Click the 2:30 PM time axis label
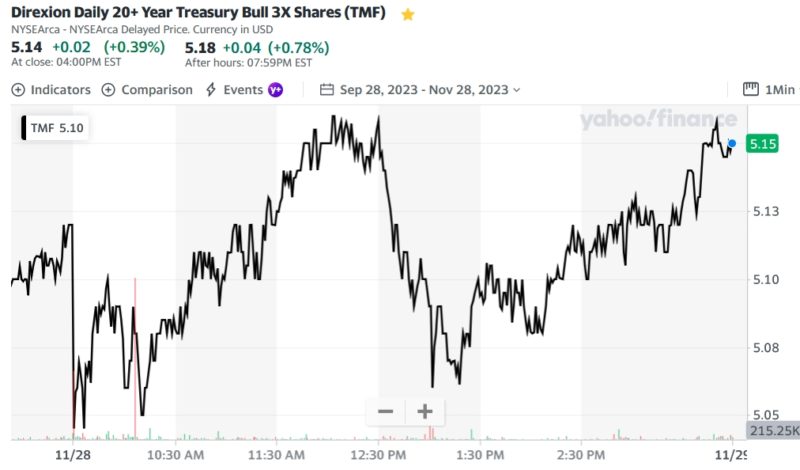Screen dimensions: 800x470 pos(580,454)
